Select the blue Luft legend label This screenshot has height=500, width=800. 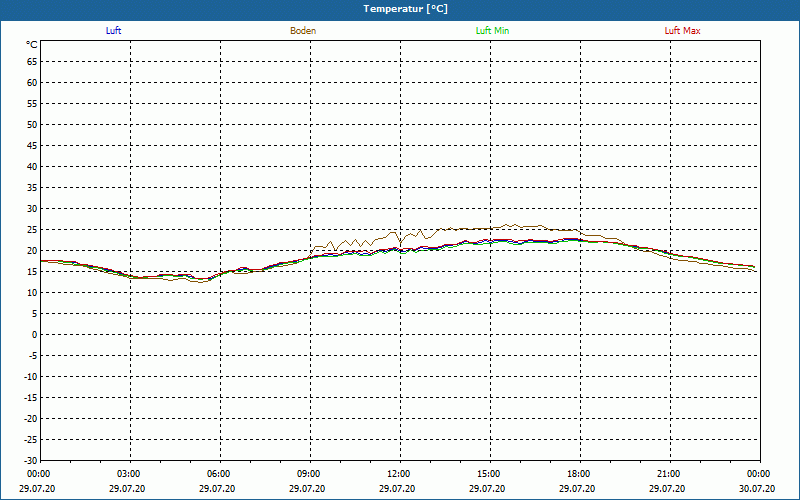pyautogui.click(x=113, y=31)
